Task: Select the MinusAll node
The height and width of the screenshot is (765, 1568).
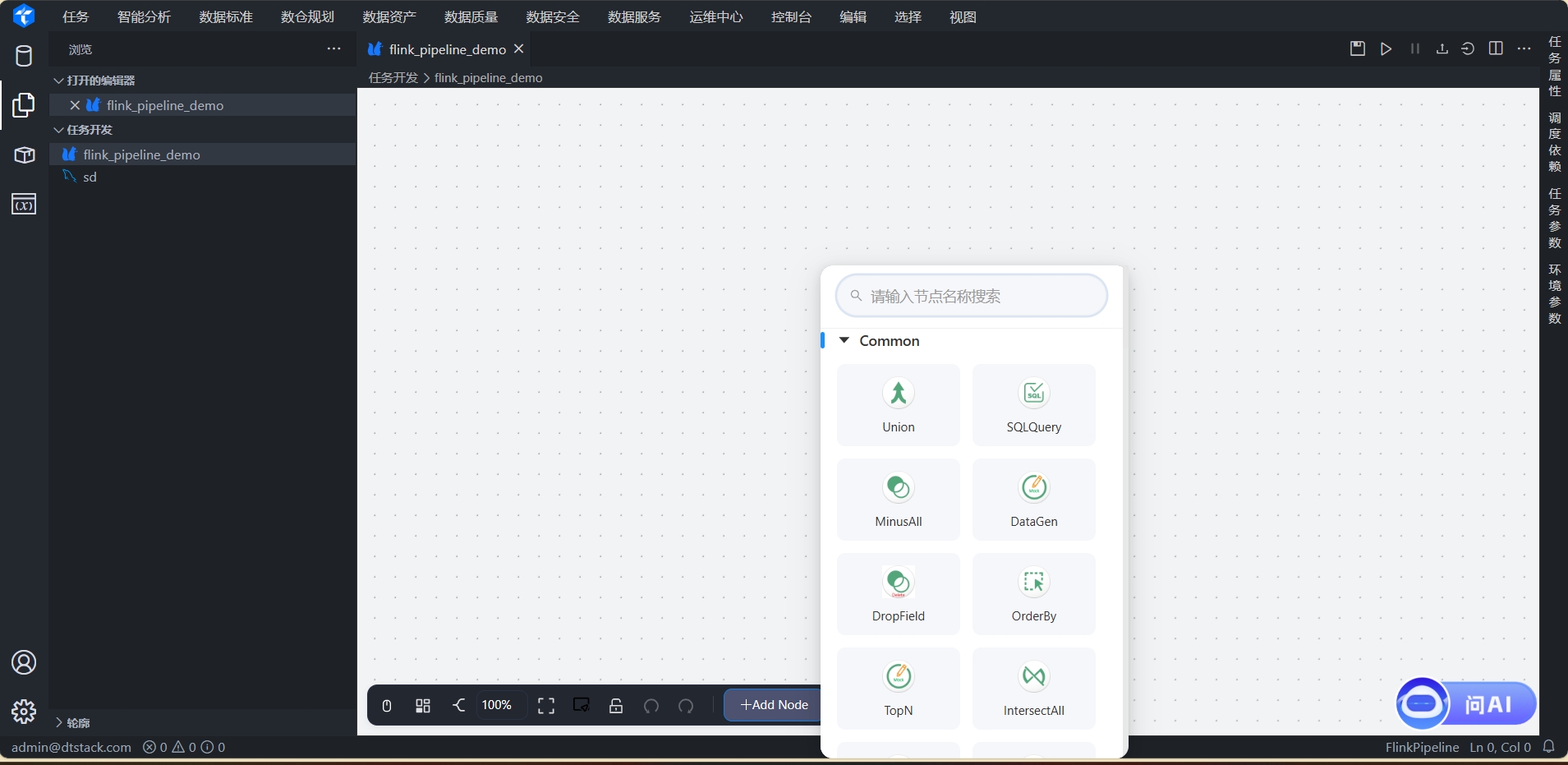Action: [899, 500]
